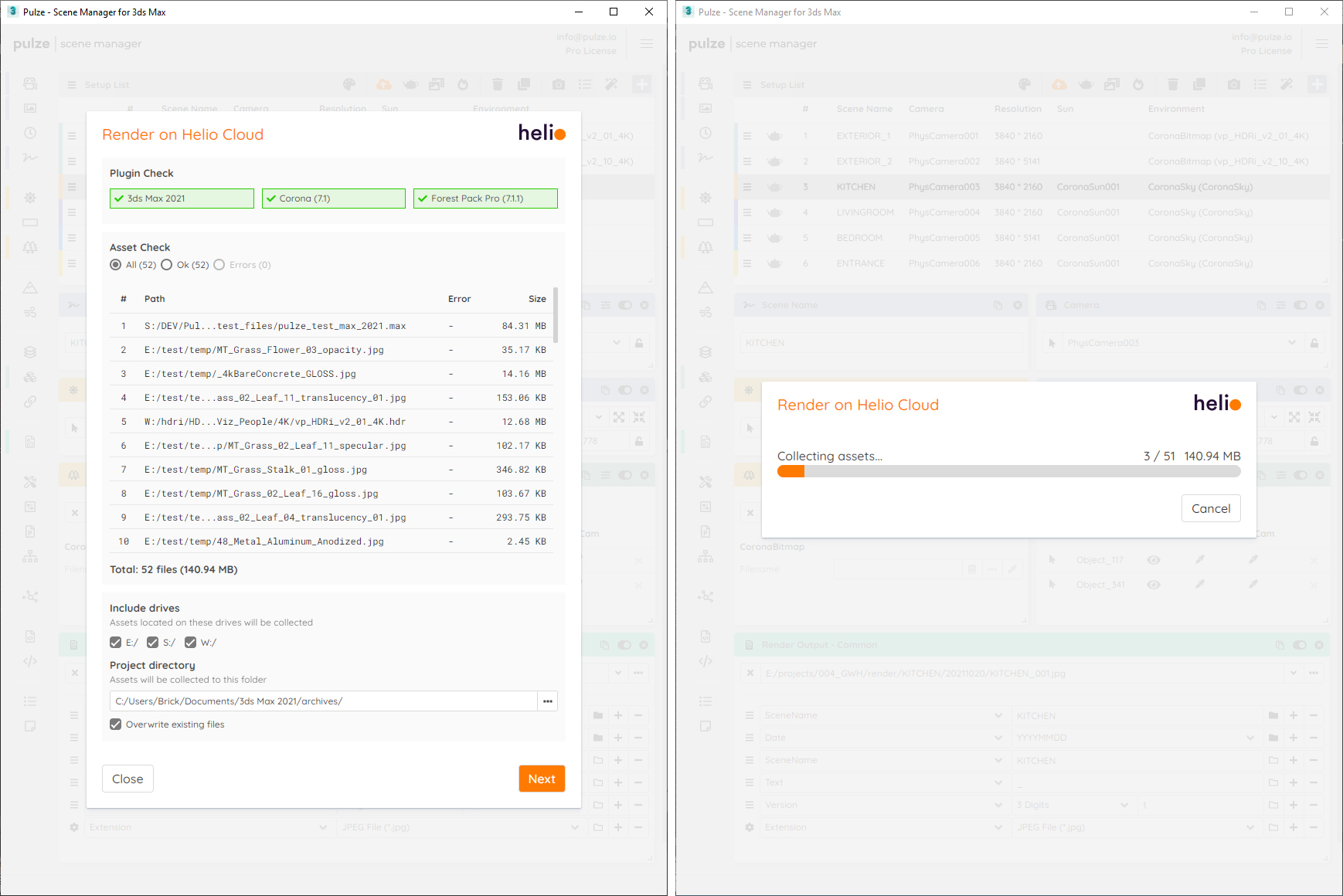Open Version token dropdown in right window
The height and width of the screenshot is (896, 1343).
[882, 805]
